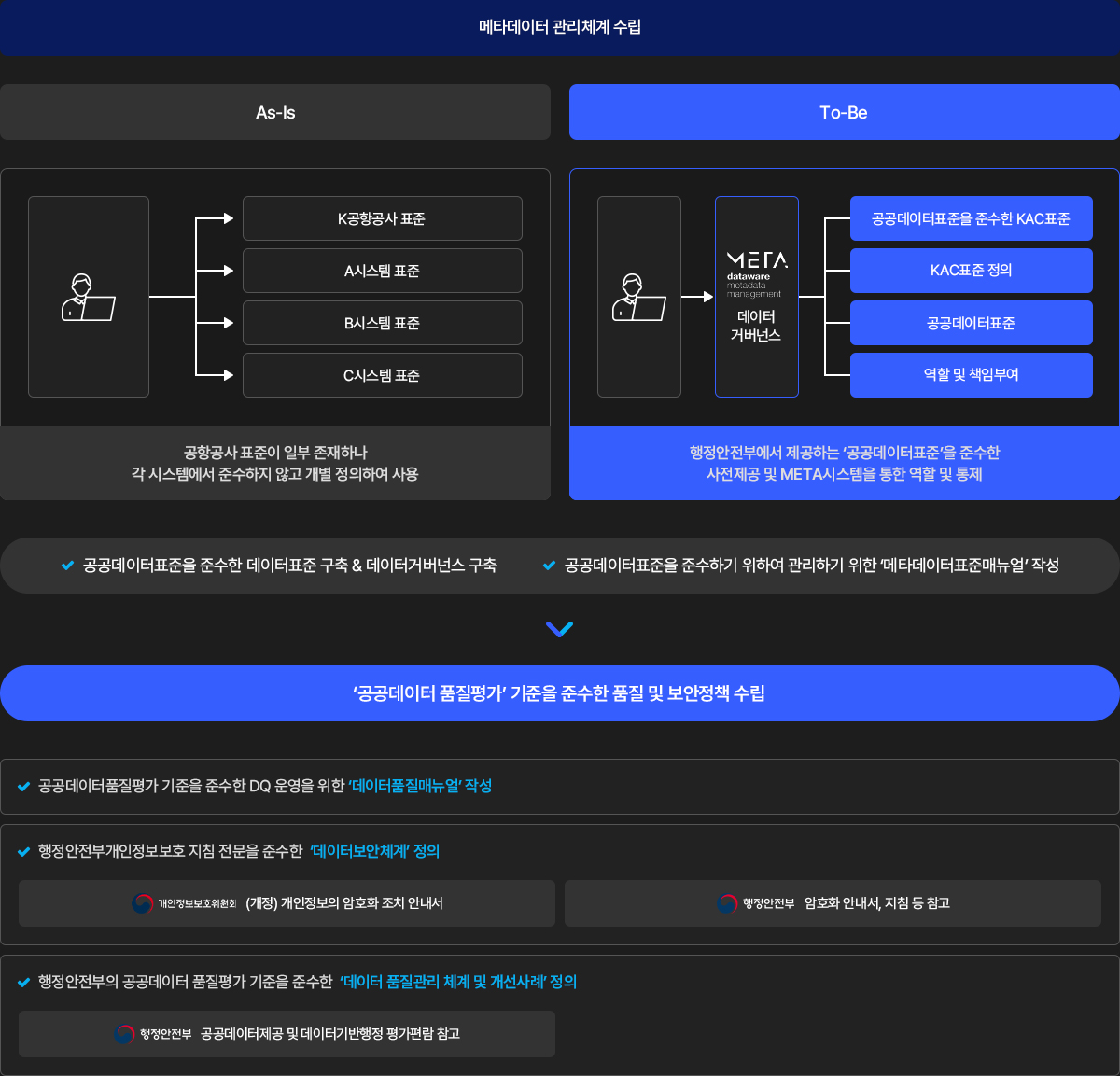The image size is (1120, 1076).
Task: Click the B시스템 표준 box
Action: coord(383,323)
